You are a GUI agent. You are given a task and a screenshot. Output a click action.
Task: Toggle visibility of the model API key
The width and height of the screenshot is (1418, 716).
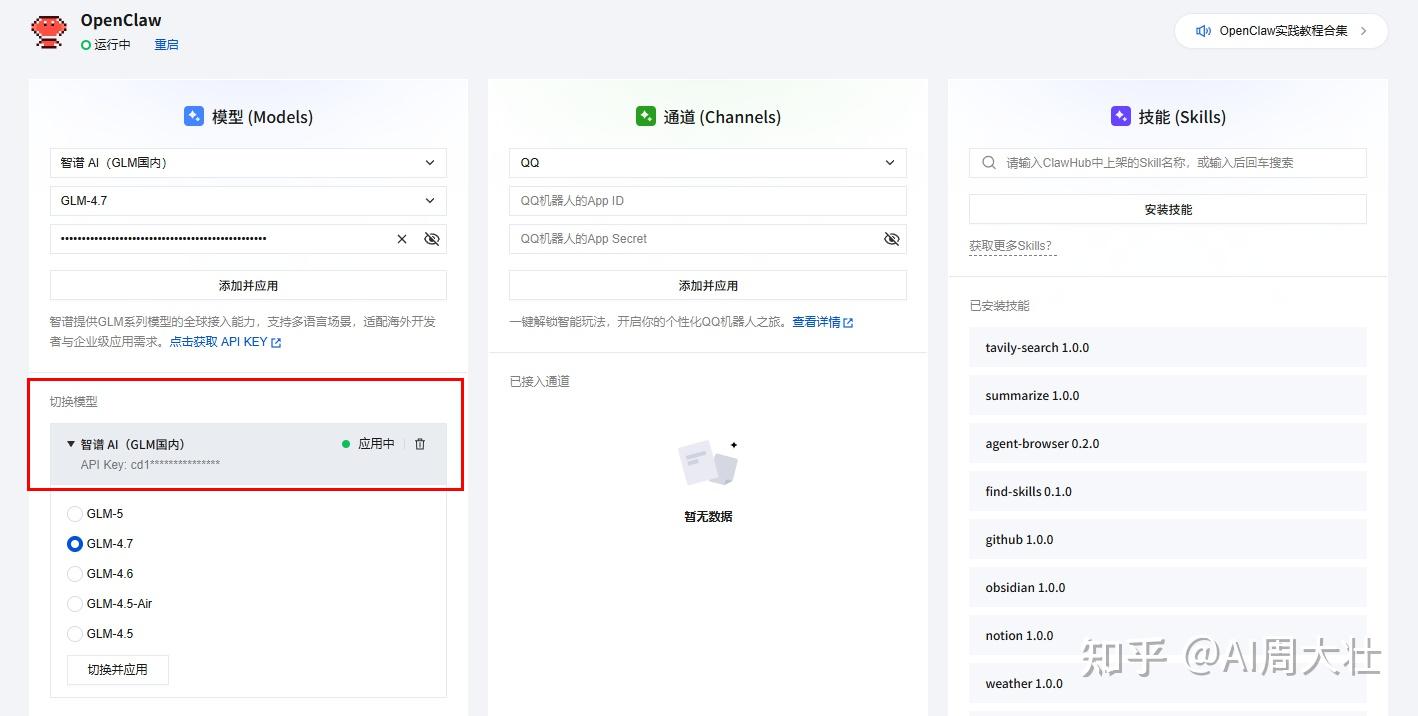[x=432, y=239]
